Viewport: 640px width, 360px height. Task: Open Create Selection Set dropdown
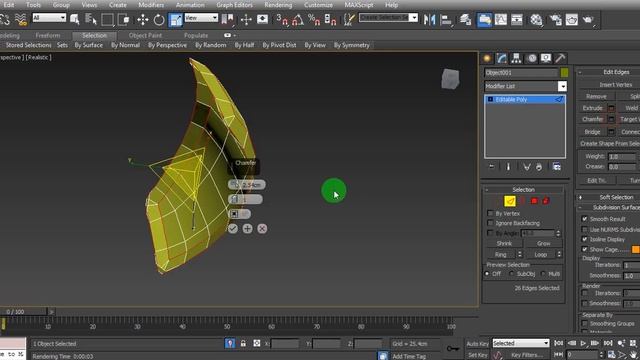[x=413, y=18]
